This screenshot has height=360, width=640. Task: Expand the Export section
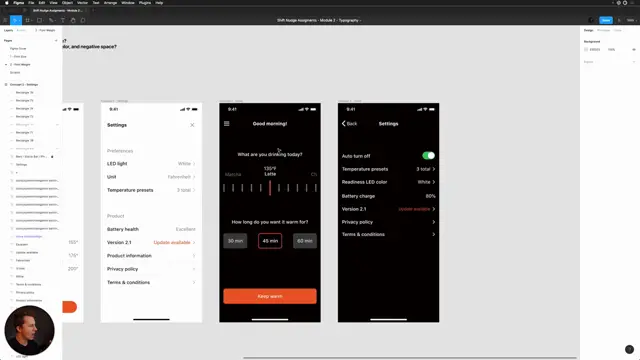[x=634, y=62]
